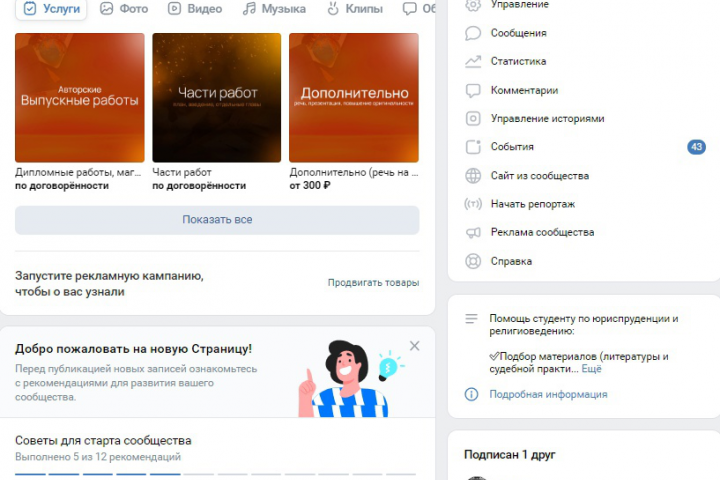Image resolution: width=720 pixels, height=480 pixels.
Task: Click the События notification icon
Action: [472, 147]
